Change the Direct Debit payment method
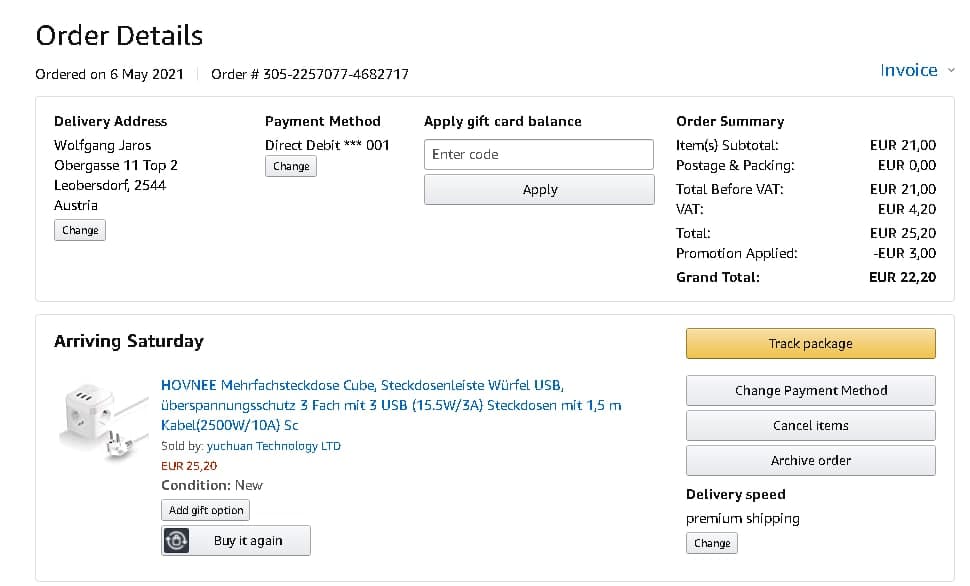The image size is (970, 586). [x=291, y=166]
